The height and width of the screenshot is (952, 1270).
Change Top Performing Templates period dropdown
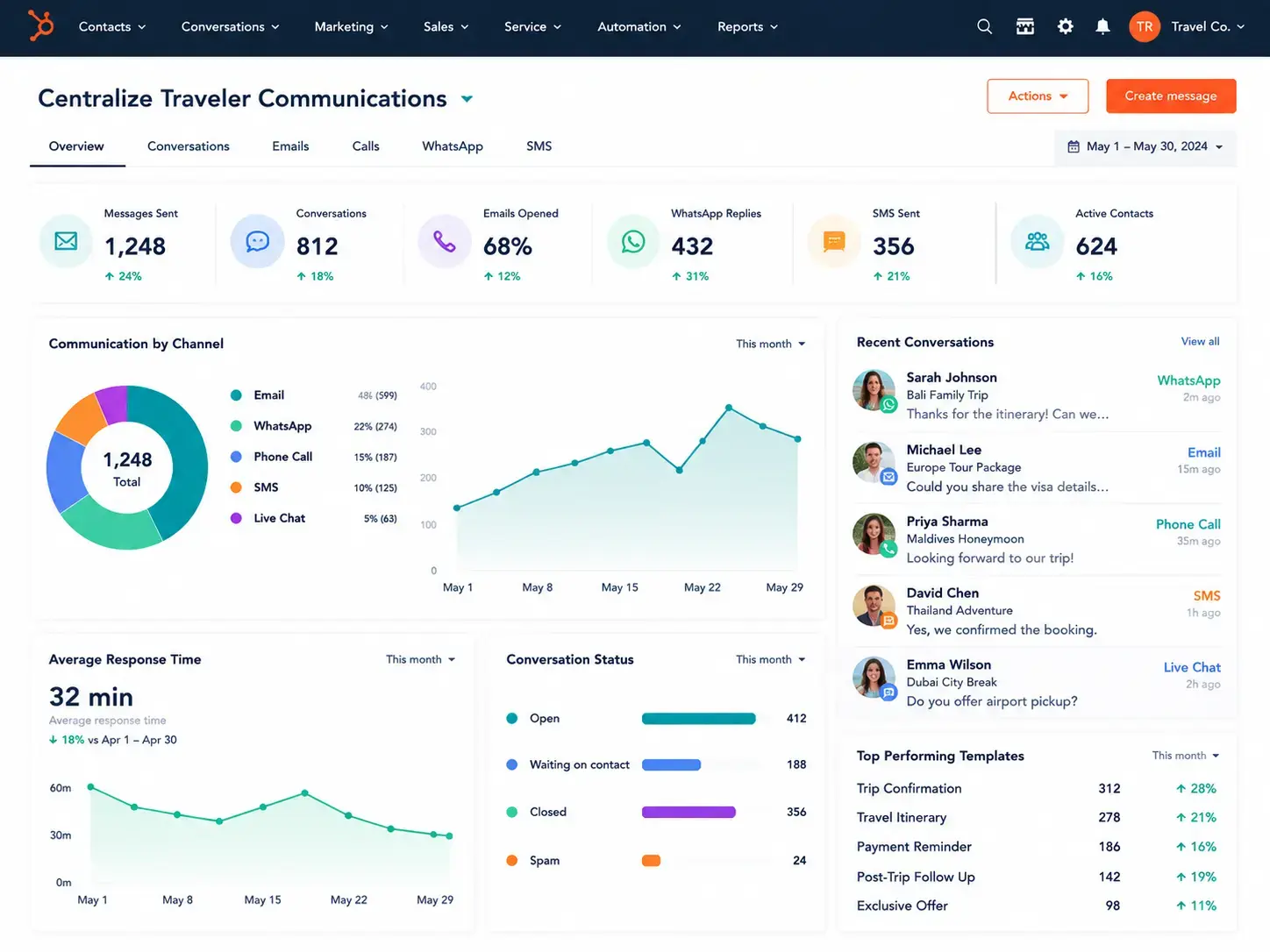[1186, 756]
